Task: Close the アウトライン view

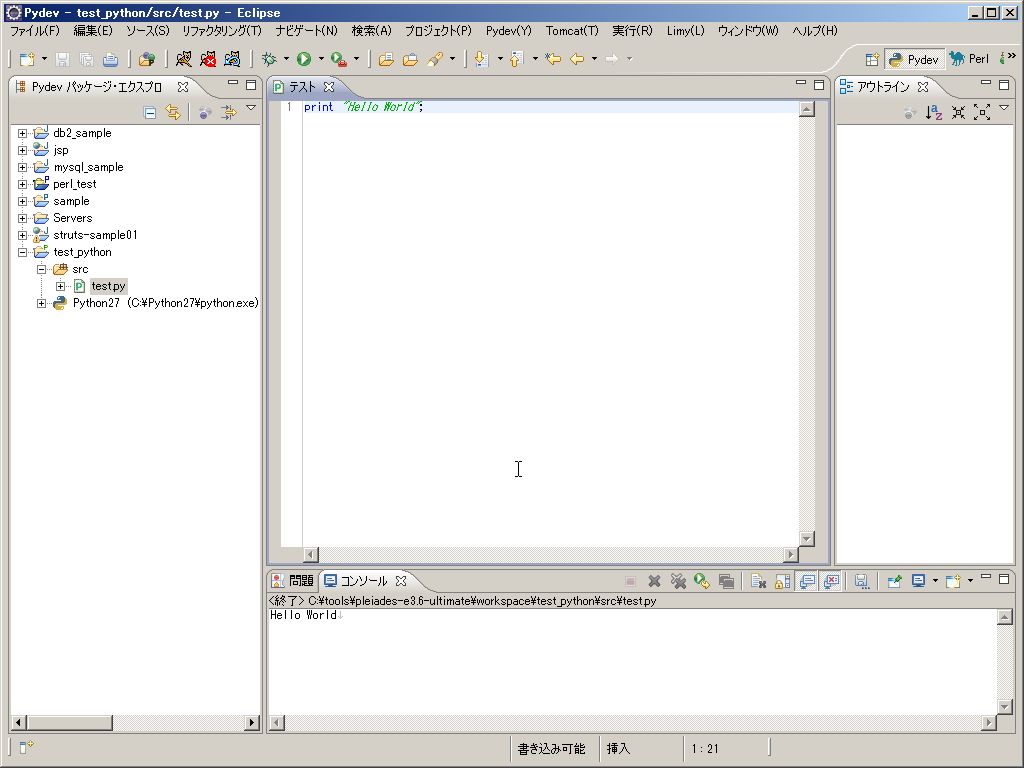Action: click(923, 87)
